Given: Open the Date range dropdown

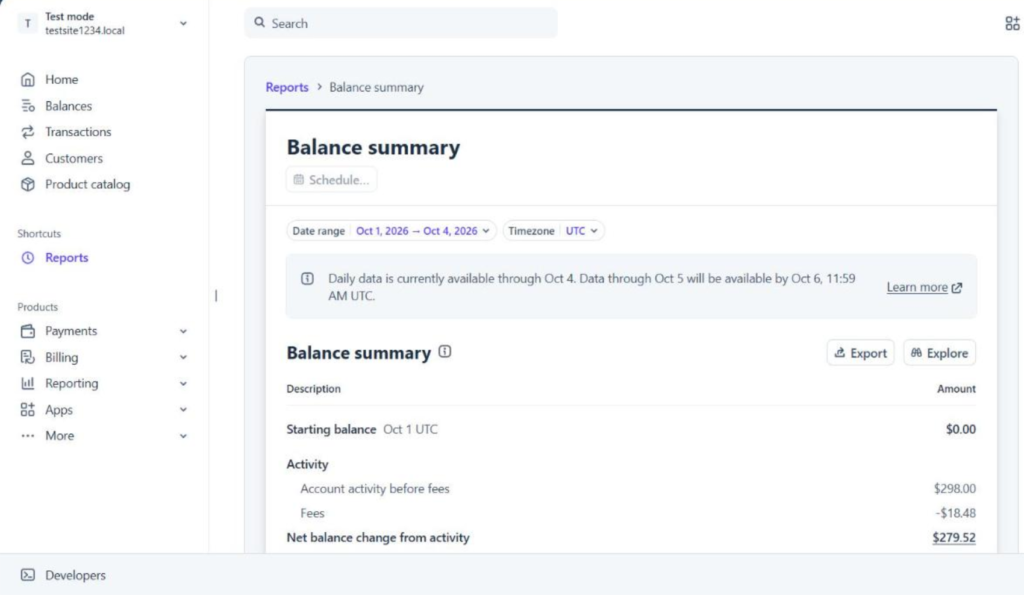Looking at the screenshot, I should tap(391, 231).
